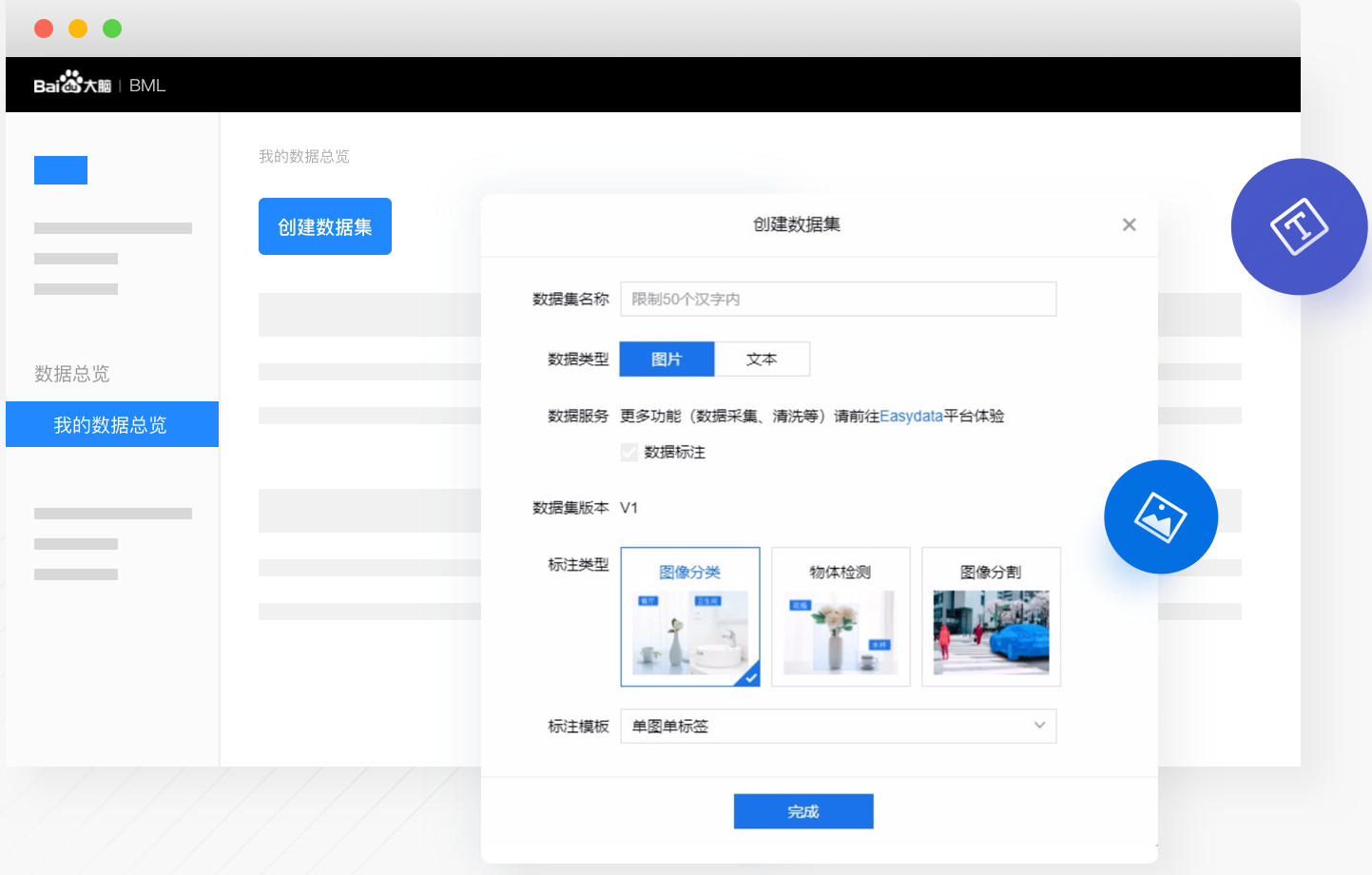
Task: Click the 图像分割 street thumbnail image
Action: pyautogui.click(x=991, y=632)
